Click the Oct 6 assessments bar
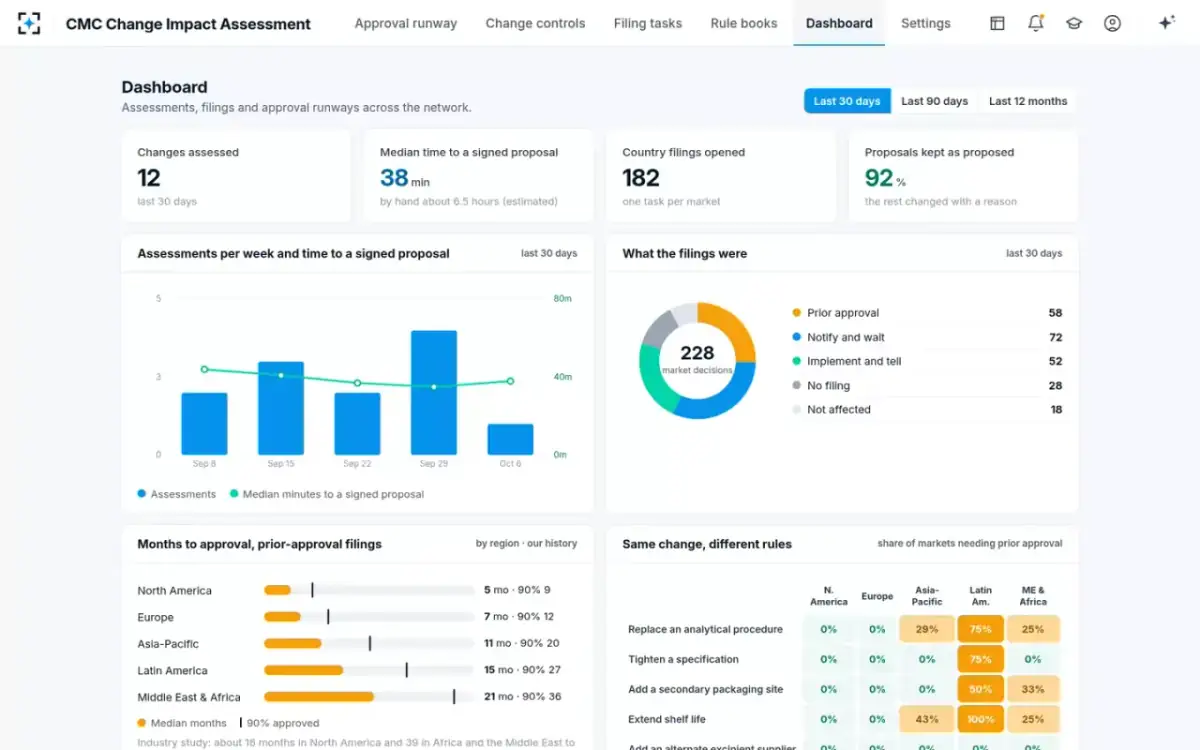1200x750 pixels. click(x=510, y=439)
